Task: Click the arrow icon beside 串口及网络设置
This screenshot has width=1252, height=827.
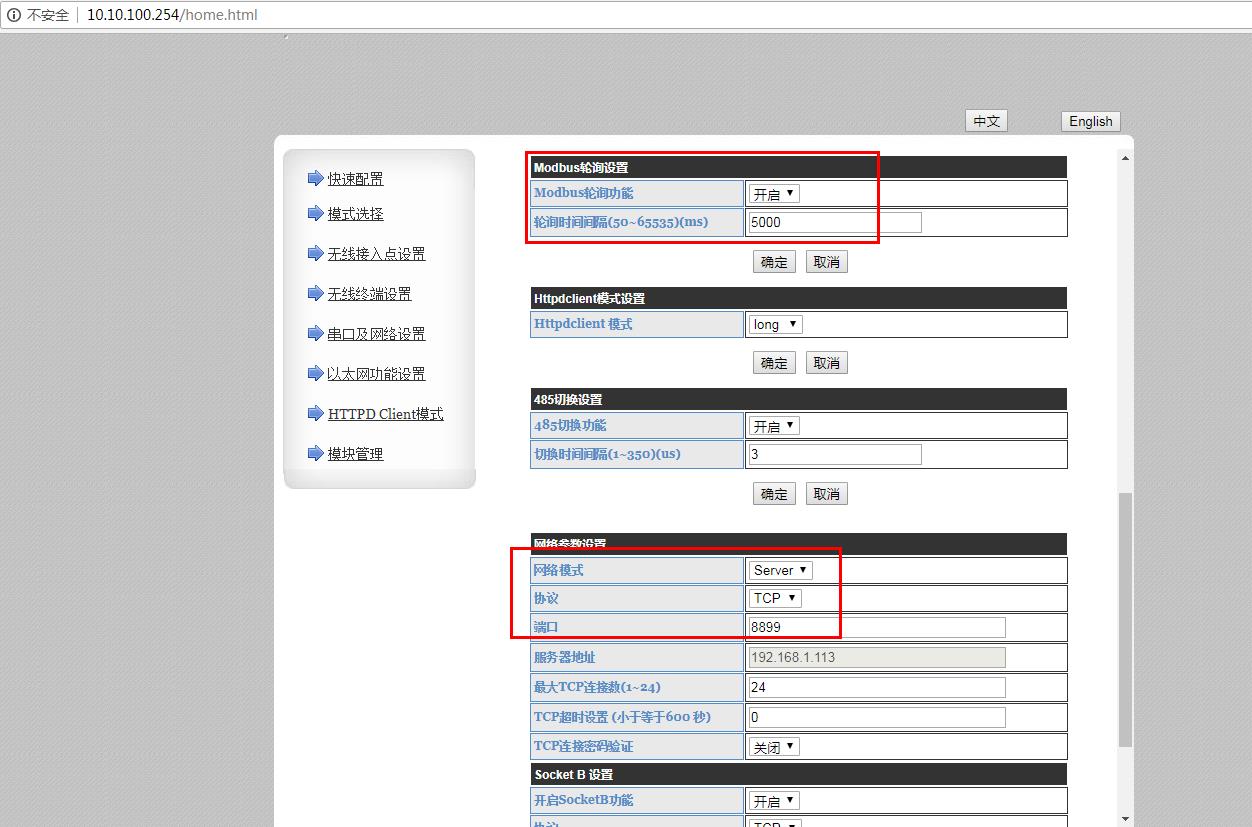Action: (315, 333)
